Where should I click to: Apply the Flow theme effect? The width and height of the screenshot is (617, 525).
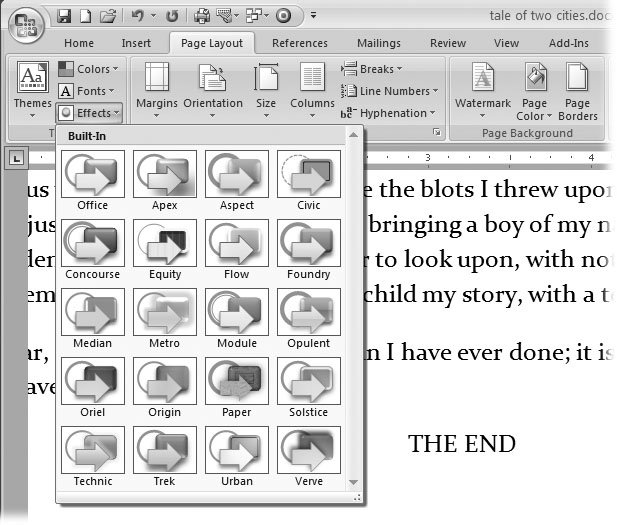(237, 250)
